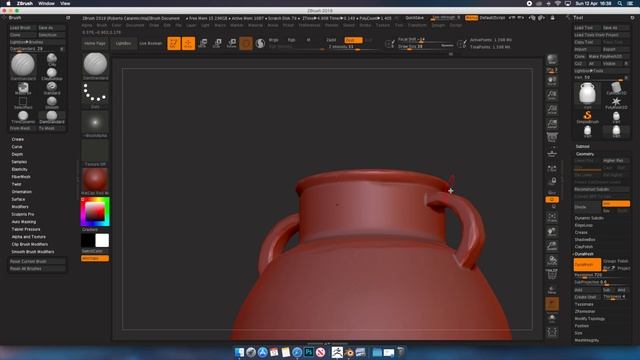Click the Divide button

(587, 207)
